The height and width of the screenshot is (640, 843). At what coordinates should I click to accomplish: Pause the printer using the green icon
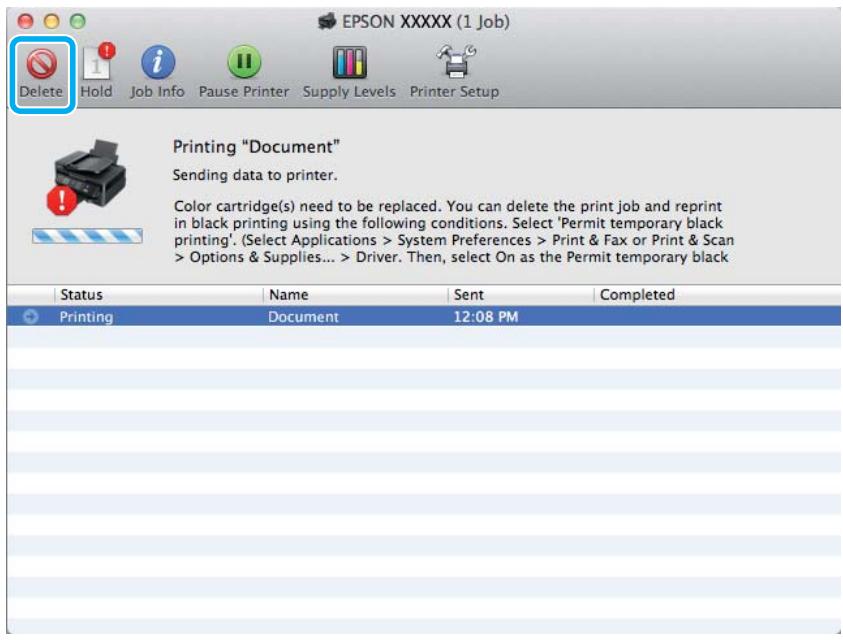[244, 62]
